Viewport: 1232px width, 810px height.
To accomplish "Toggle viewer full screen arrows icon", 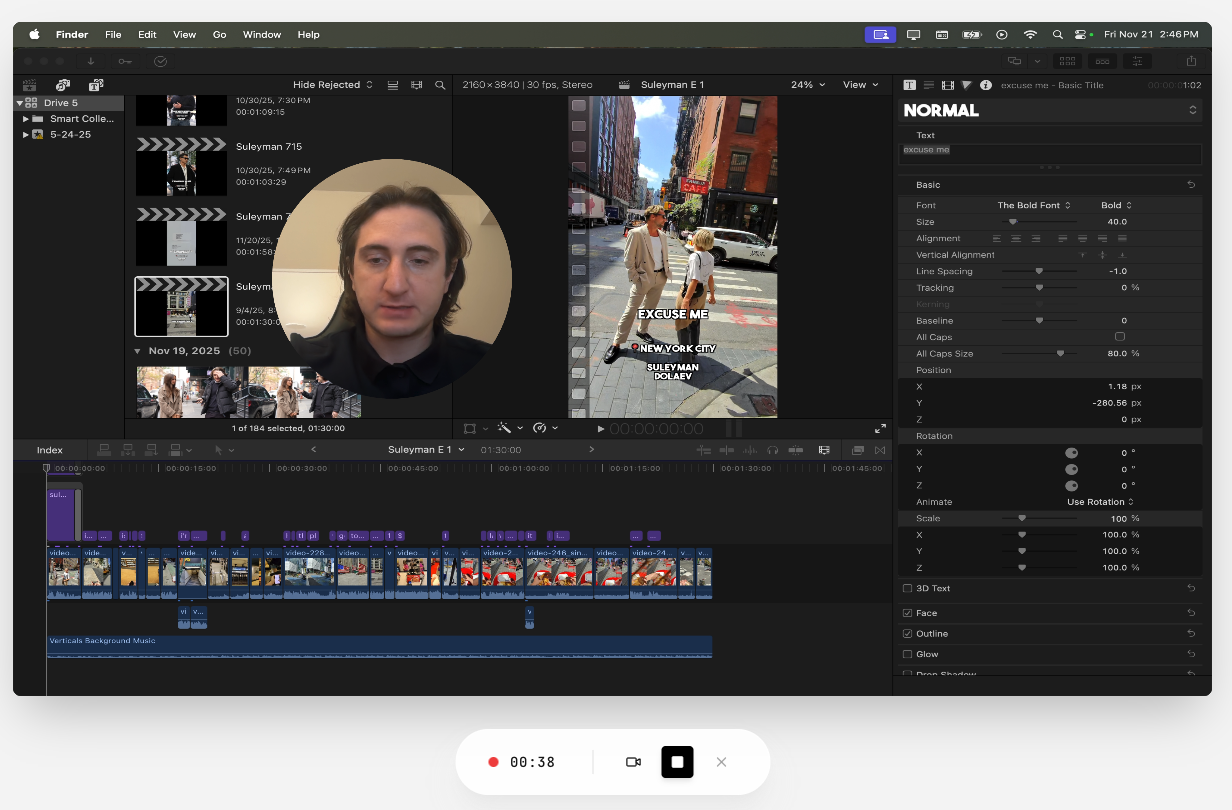I will pyautogui.click(x=880, y=428).
